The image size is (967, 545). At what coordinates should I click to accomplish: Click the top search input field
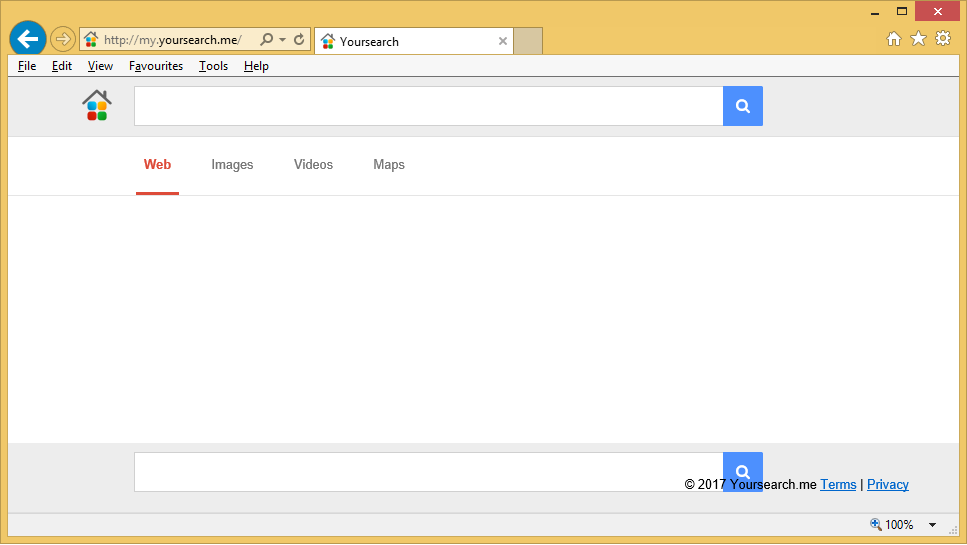click(429, 106)
